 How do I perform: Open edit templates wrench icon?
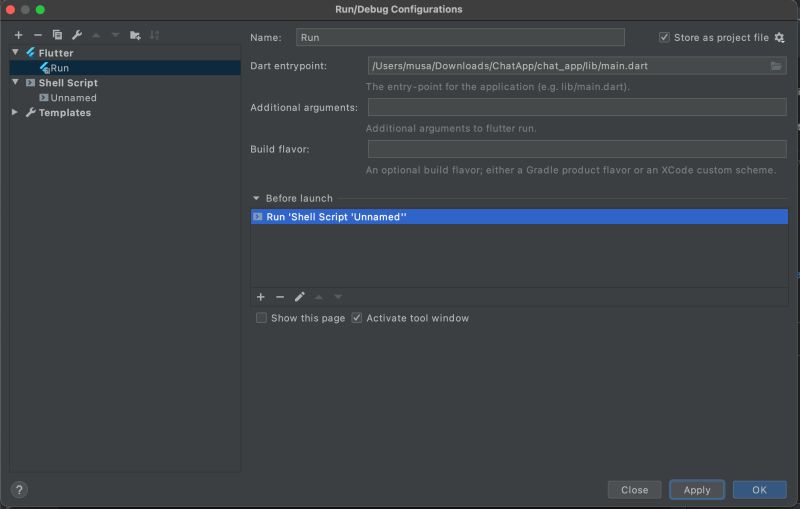pyautogui.click(x=77, y=35)
